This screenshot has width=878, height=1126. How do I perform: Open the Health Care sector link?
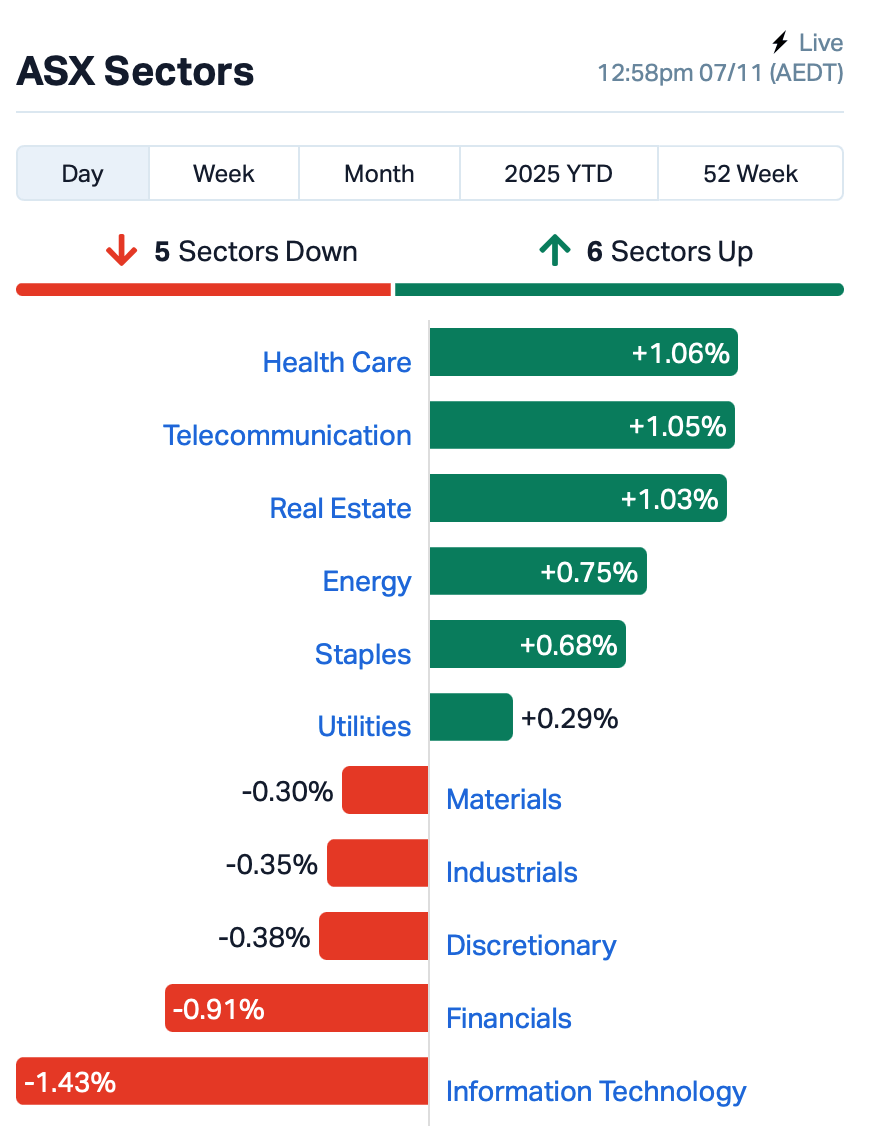[337, 362]
